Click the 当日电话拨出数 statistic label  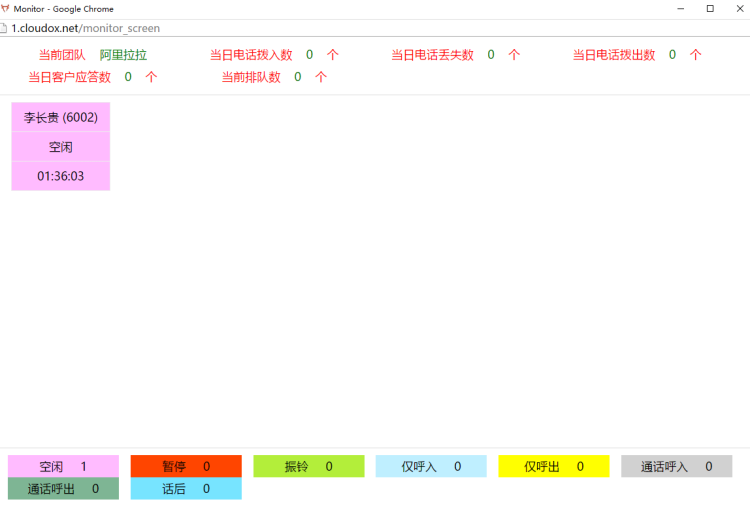coord(613,55)
